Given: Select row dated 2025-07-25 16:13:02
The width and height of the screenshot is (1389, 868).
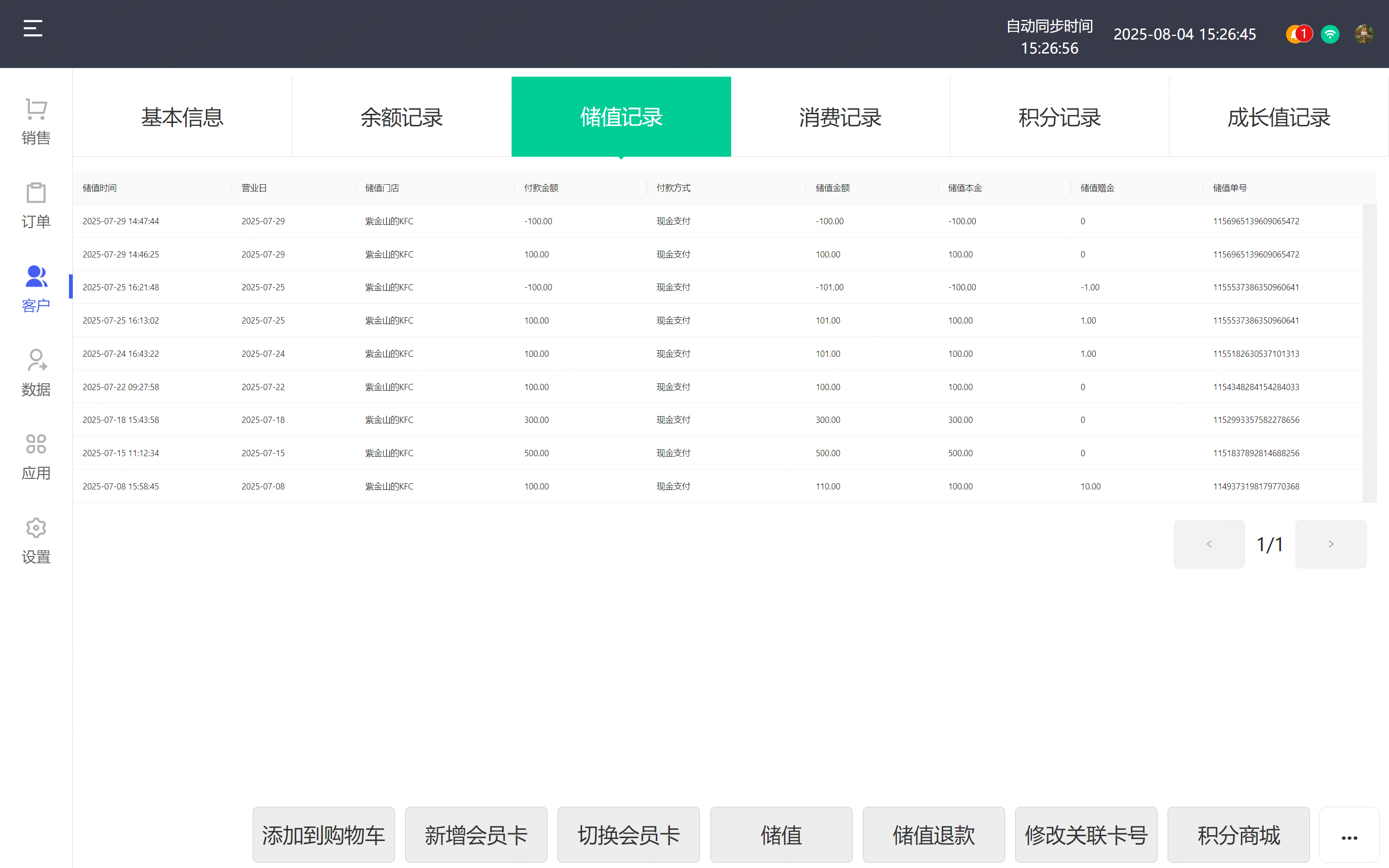Looking at the screenshot, I should point(718,320).
